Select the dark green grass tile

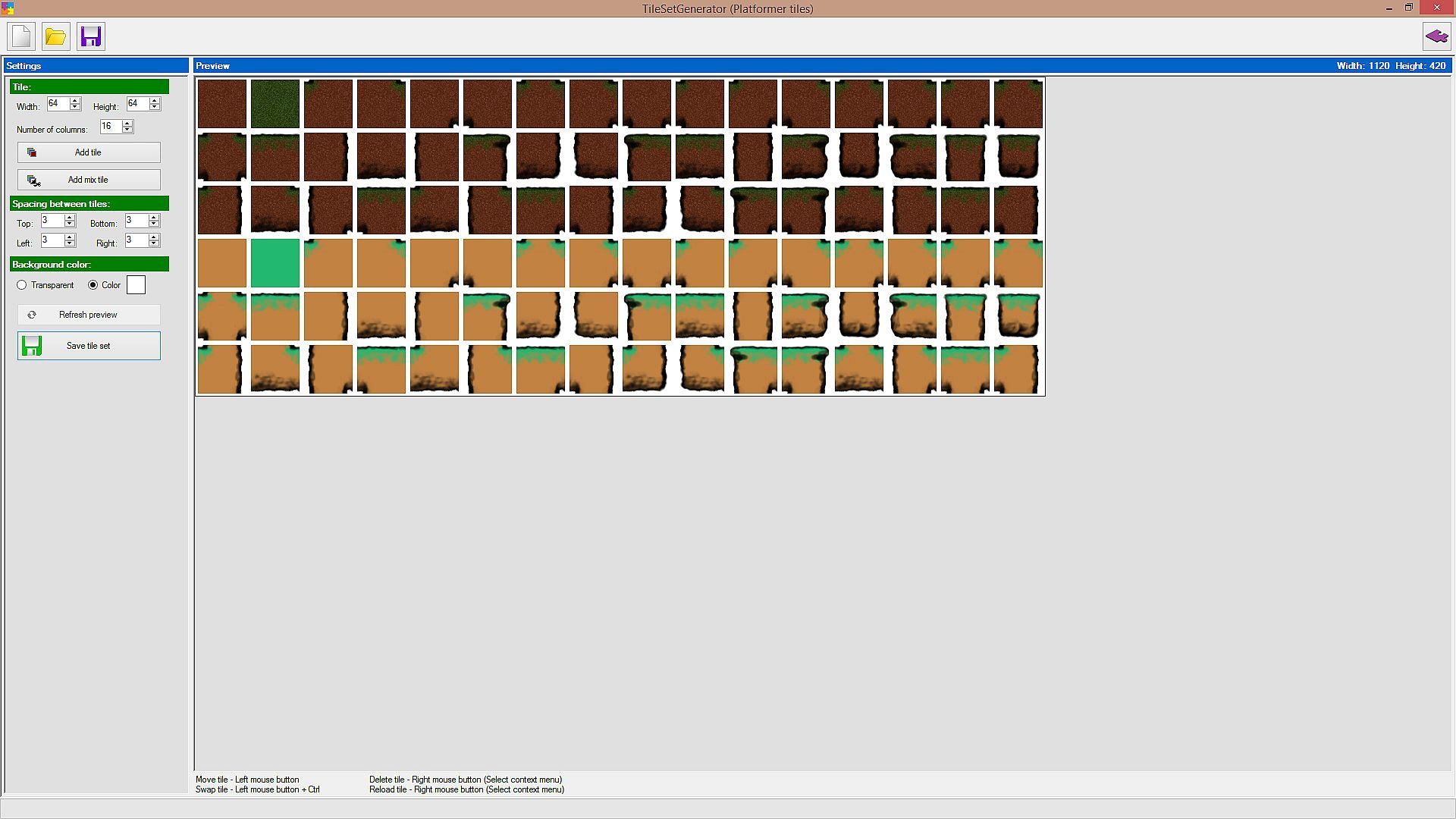pyautogui.click(x=275, y=104)
